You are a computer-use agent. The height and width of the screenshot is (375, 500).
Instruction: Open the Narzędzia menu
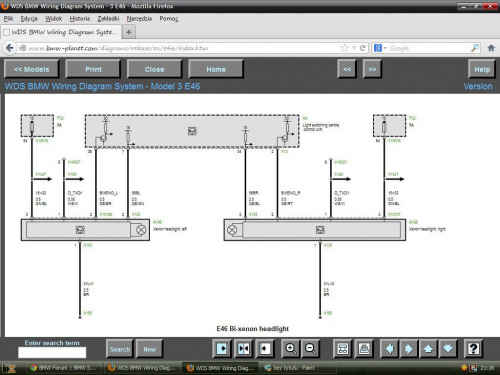coord(139,19)
